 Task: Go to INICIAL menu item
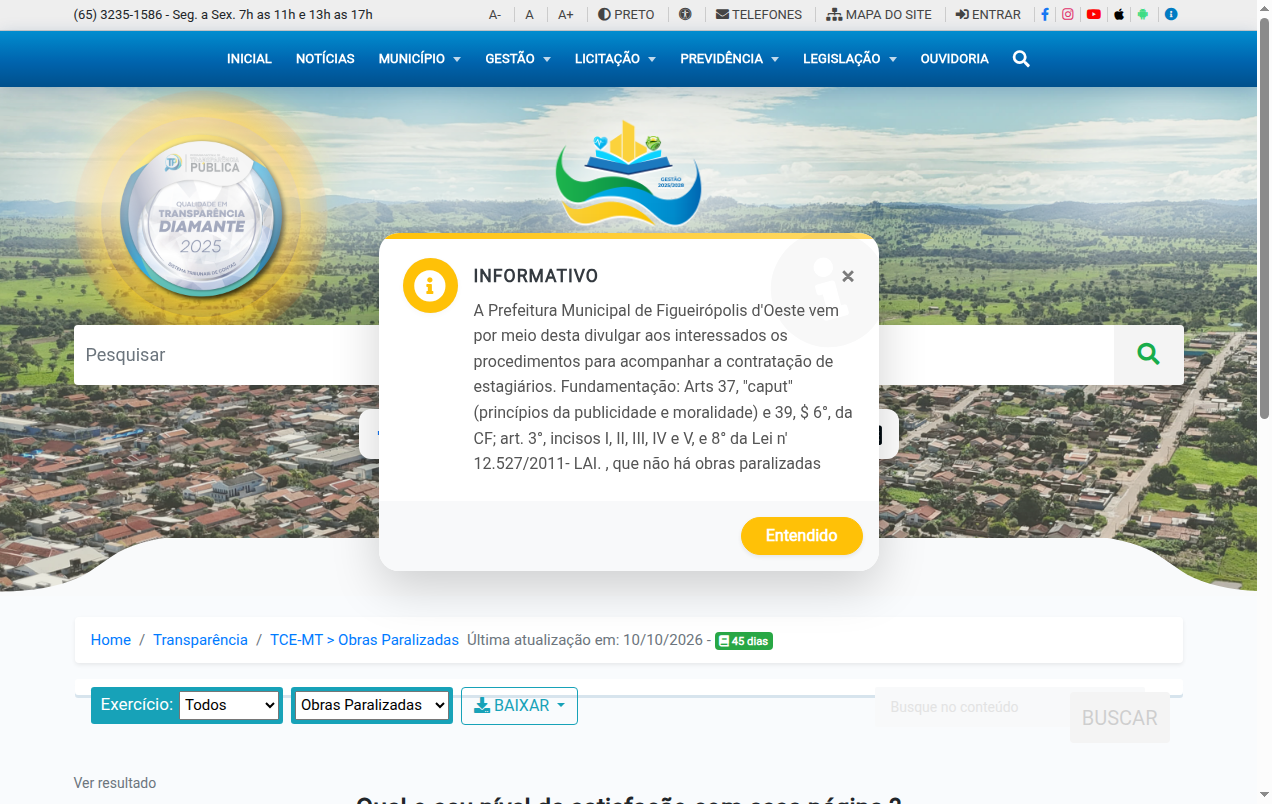pos(249,59)
